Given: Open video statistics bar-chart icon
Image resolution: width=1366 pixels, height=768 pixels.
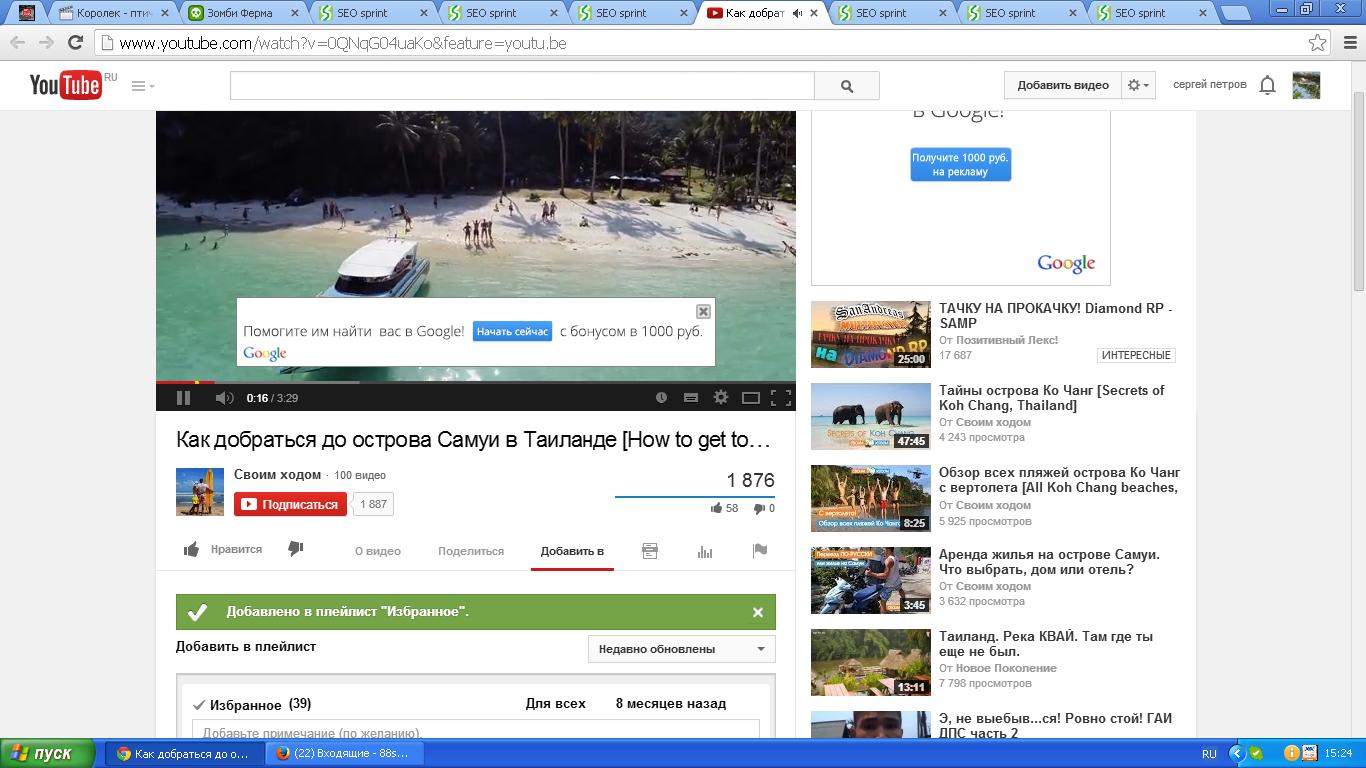Looking at the screenshot, I should [705, 551].
